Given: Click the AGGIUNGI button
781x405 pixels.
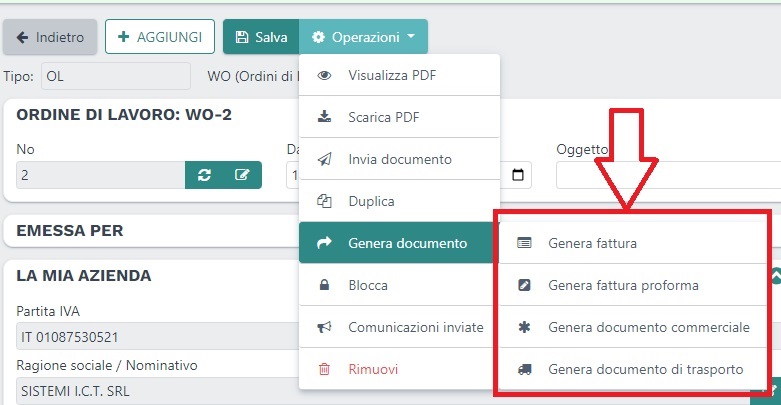Looking at the screenshot, I should 159,37.
